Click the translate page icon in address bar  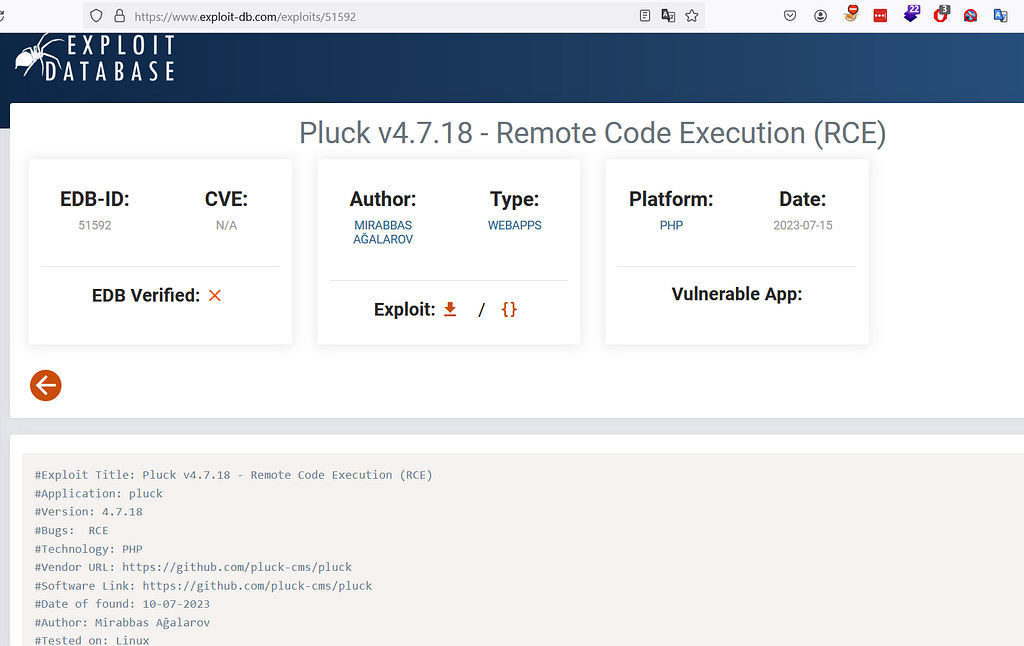668,16
